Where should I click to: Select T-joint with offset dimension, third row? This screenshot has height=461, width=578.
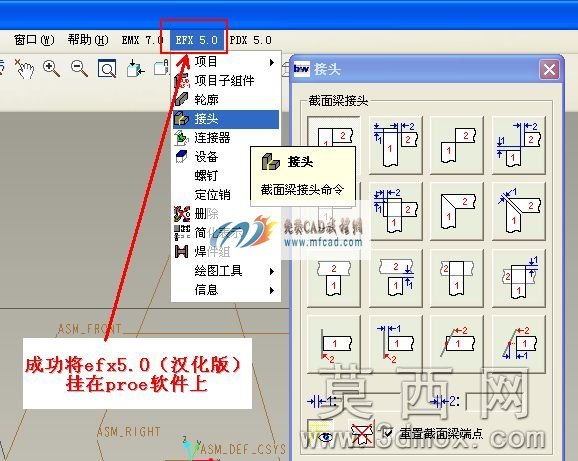pyautogui.click(x=396, y=278)
